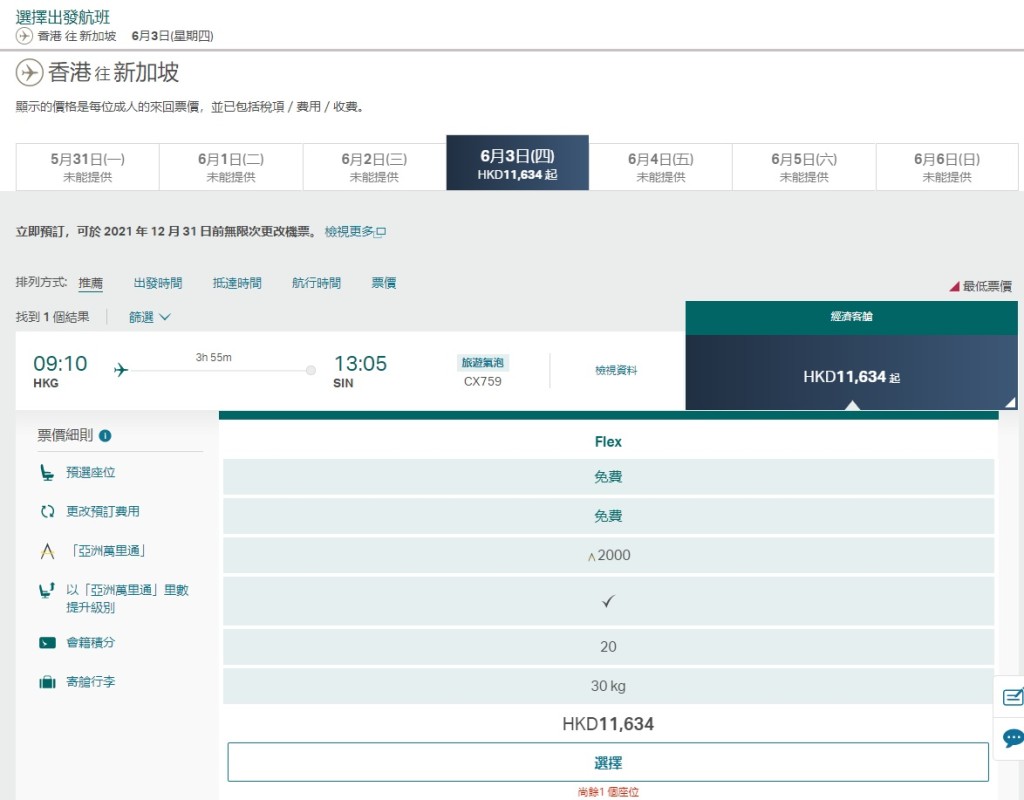This screenshot has height=800, width=1024.
Task: Open the 以「亞洲萬里通」里數提升級別 link
Action: click(x=127, y=599)
